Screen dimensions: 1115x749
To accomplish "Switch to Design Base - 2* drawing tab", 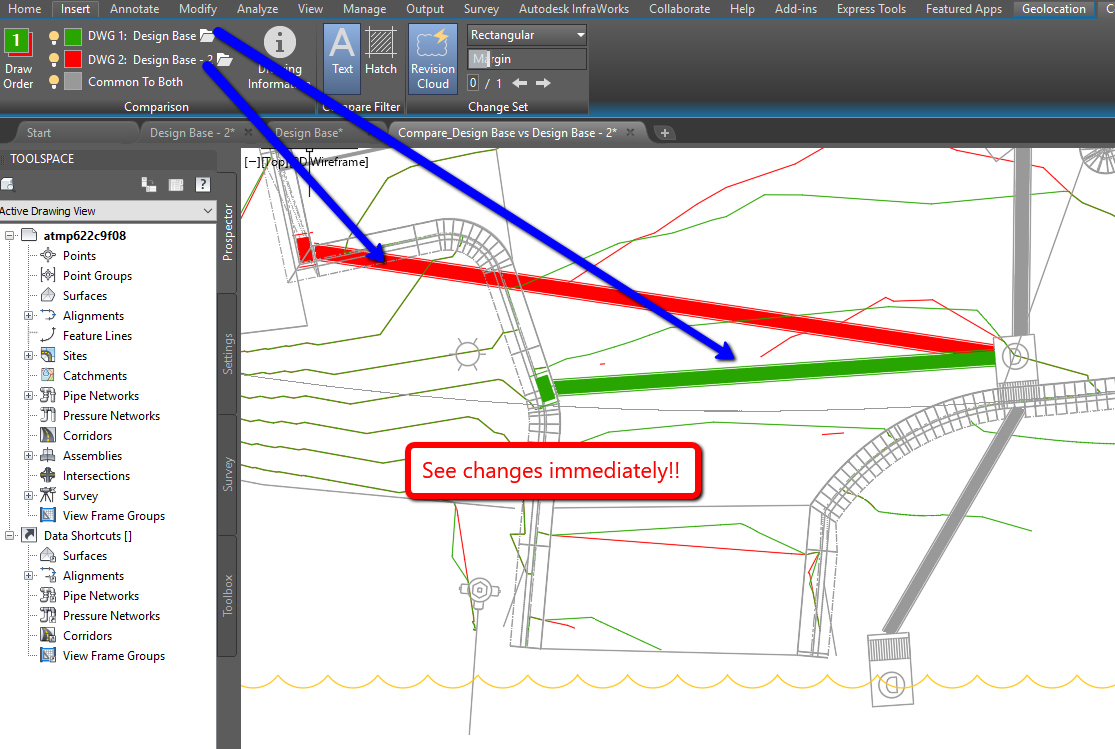I will tap(192, 133).
